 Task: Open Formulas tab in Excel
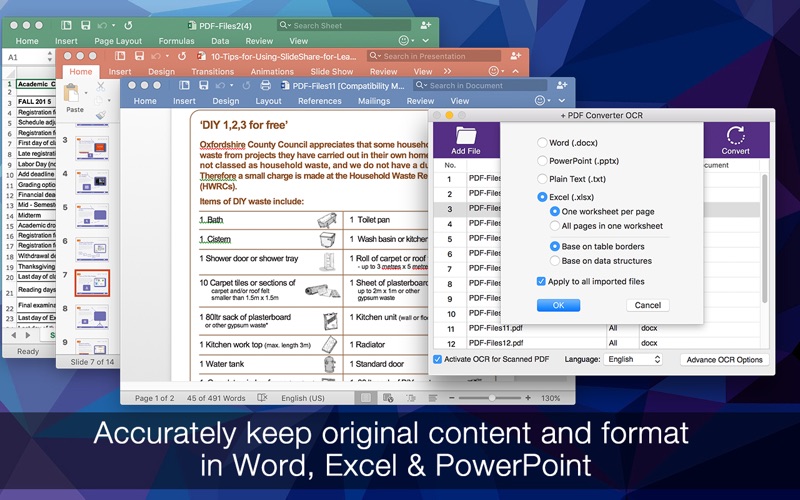[176, 40]
